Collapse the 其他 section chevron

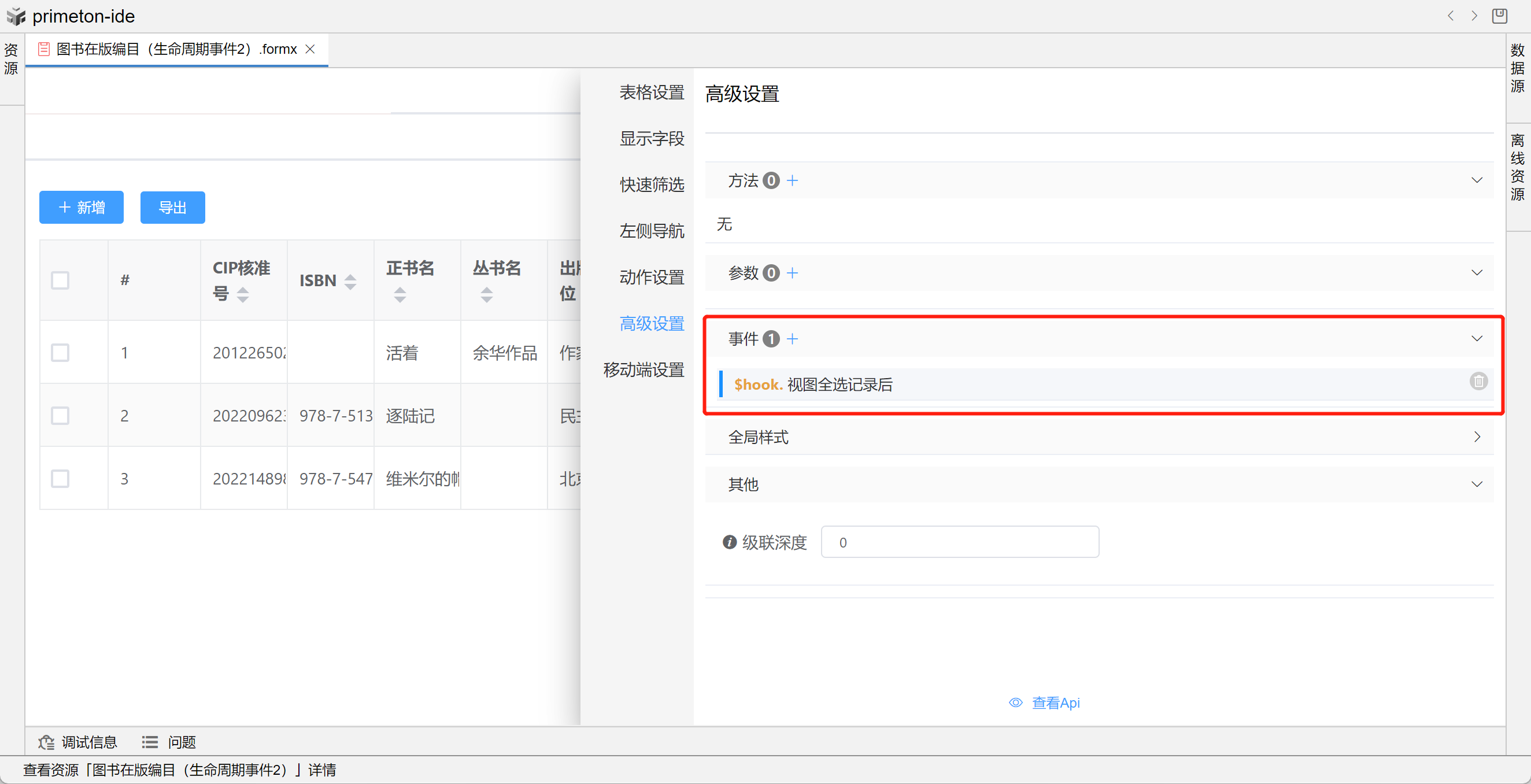click(1476, 484)
